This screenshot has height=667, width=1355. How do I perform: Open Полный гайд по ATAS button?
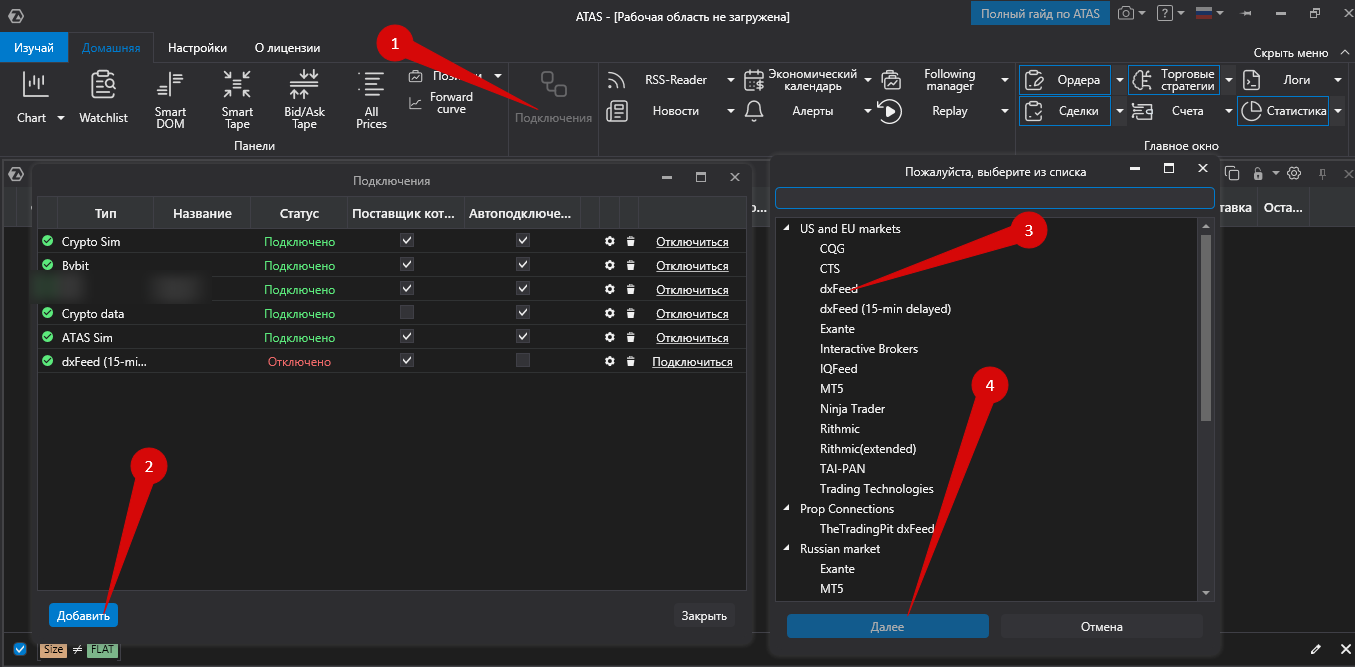point(1040,13)
